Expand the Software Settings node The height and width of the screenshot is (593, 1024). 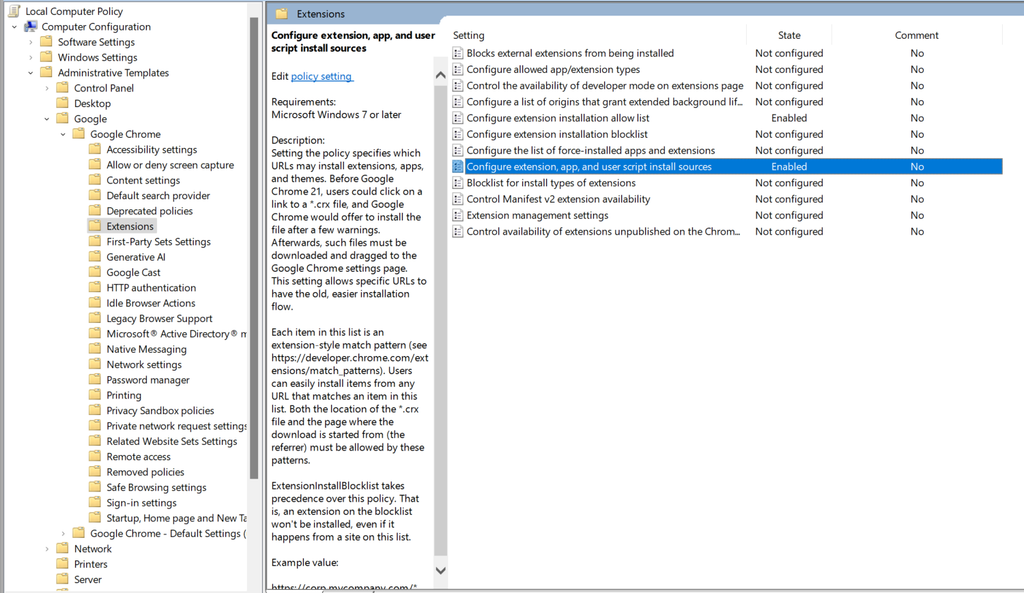(x=31, y=42)
